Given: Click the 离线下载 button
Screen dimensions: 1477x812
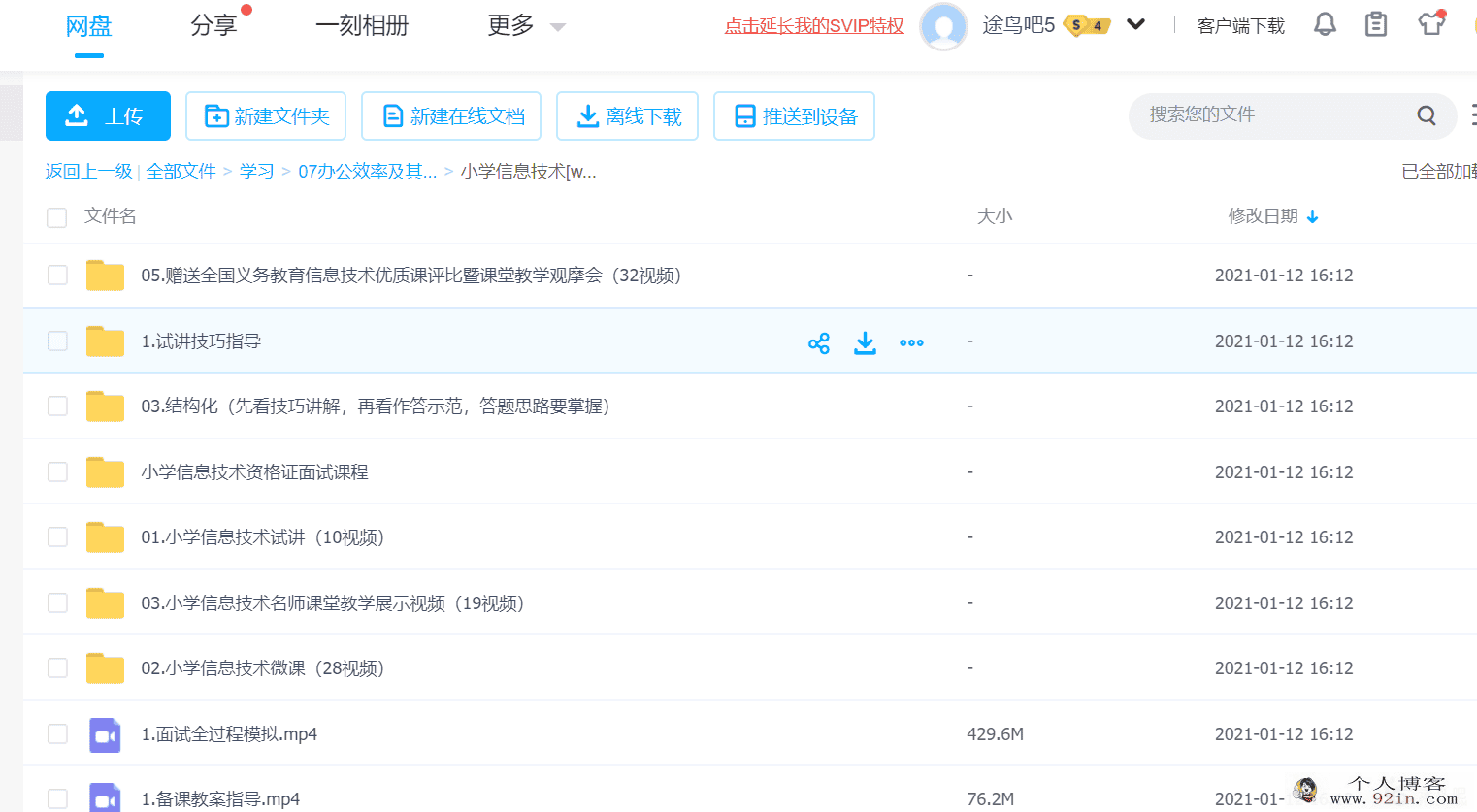Looking at the screenshot, I should pos(627,116).
